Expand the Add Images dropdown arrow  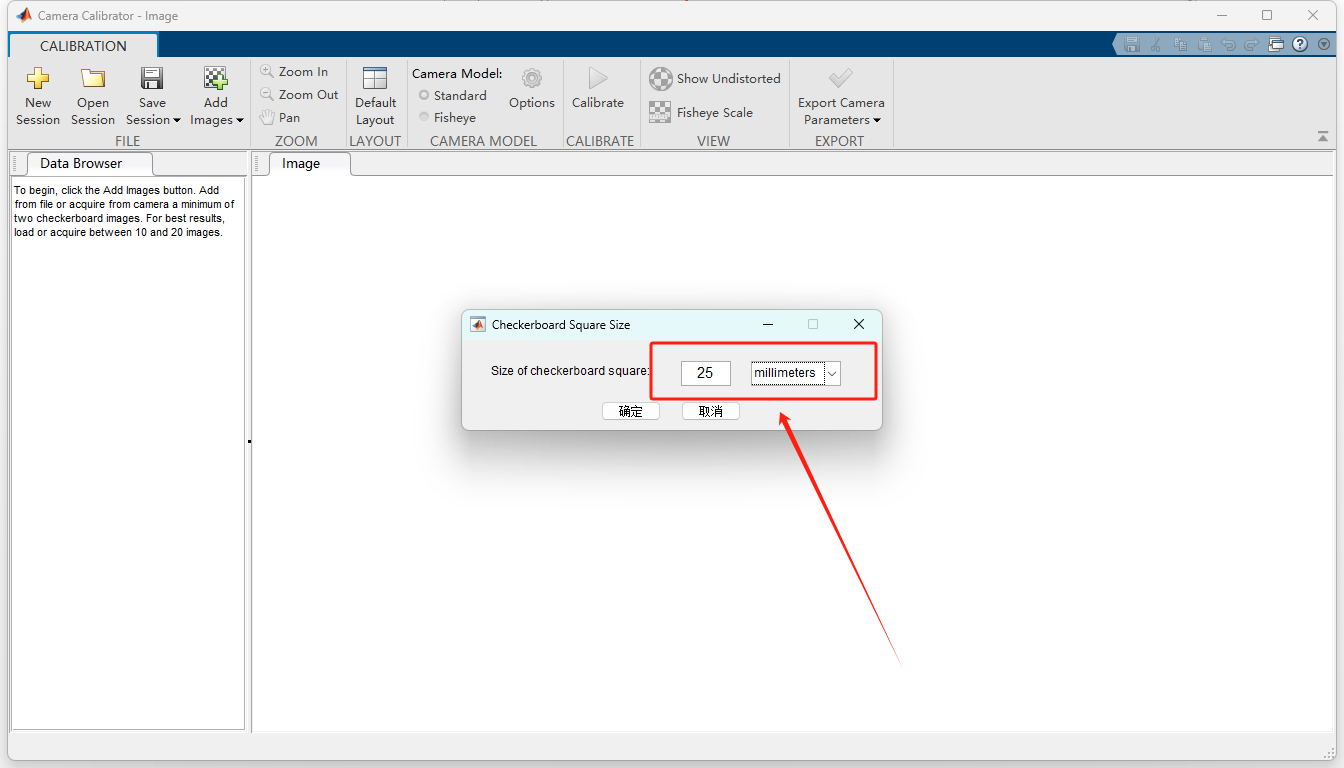(x=240, y=121)
